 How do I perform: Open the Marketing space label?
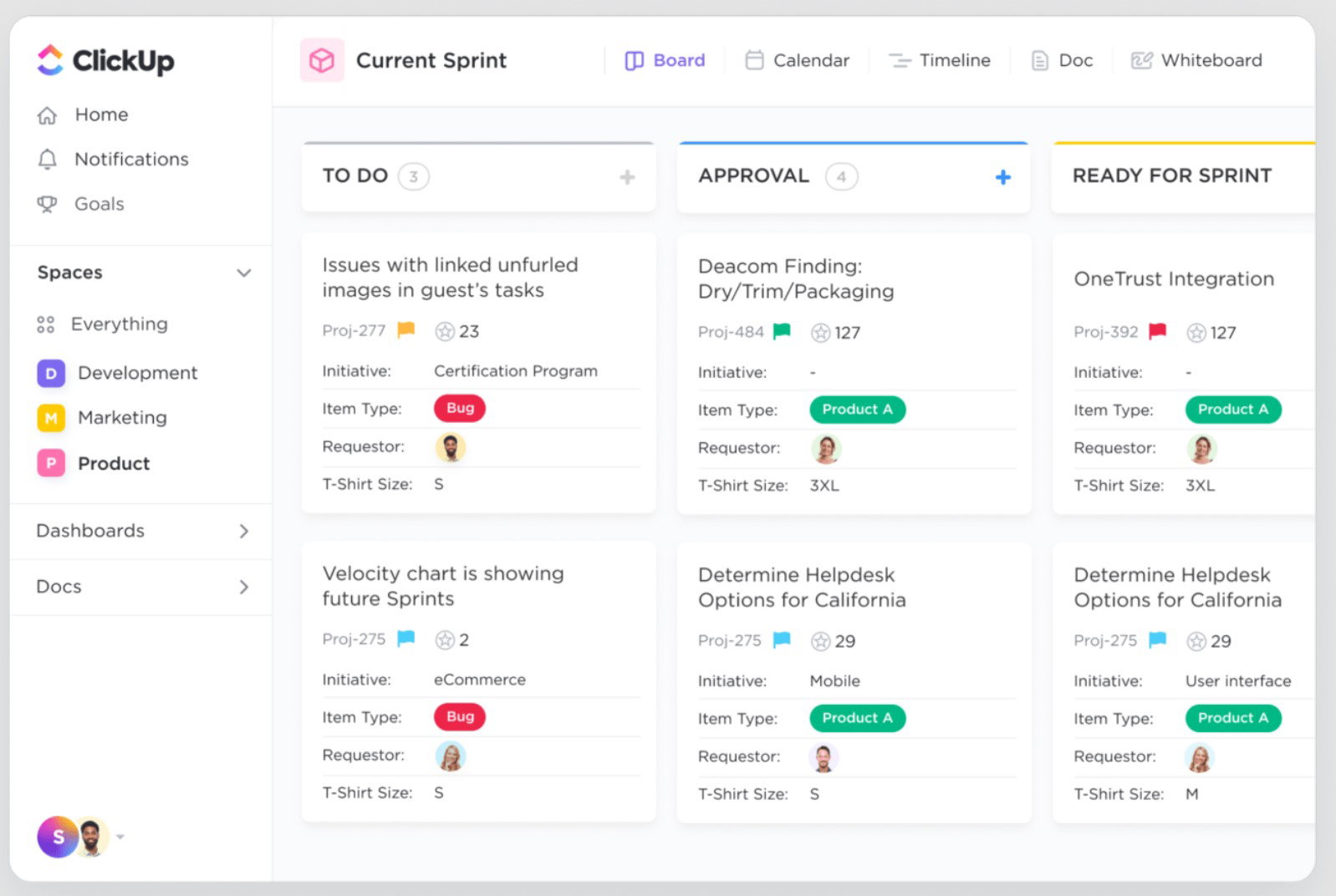(122, 418)
